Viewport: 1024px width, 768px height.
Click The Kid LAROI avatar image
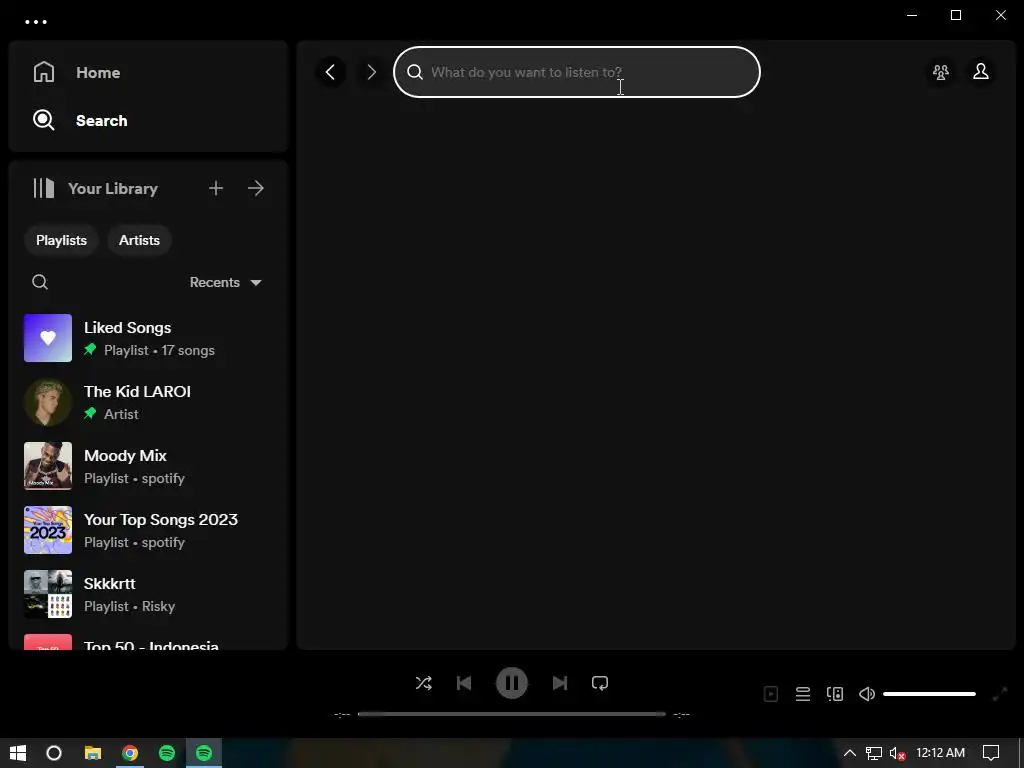pyautogui.click(x=48, y=402)
